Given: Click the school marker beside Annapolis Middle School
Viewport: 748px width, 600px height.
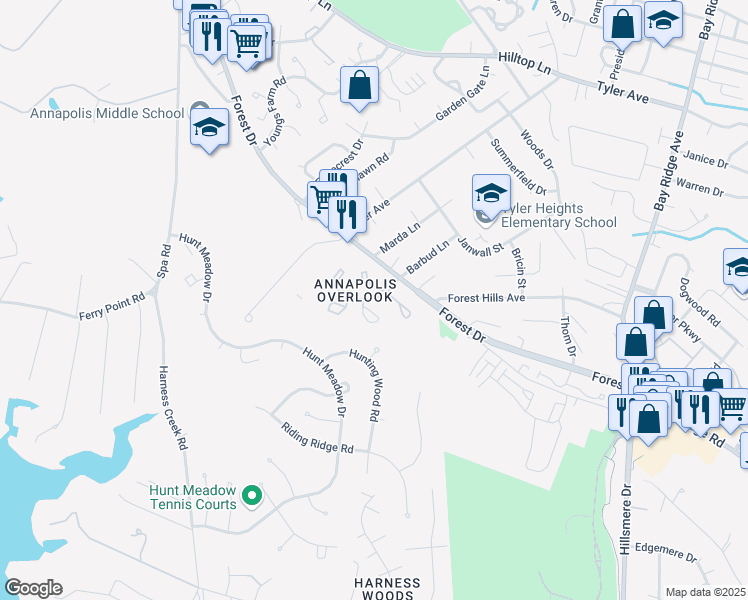Looking at the screenshot, I should click(x=209, y=128).
